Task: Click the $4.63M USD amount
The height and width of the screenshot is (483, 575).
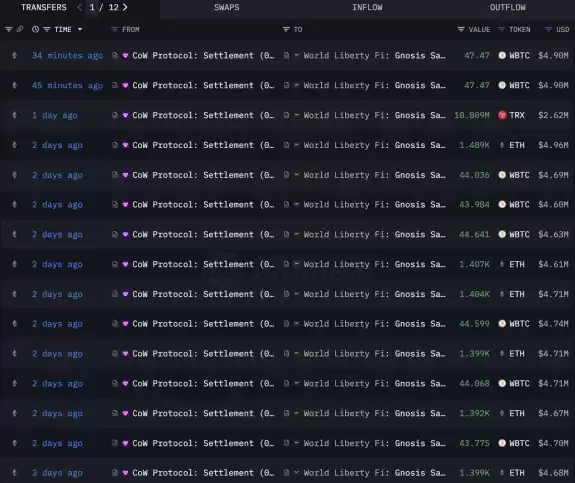Action: (x=553, y=234)
